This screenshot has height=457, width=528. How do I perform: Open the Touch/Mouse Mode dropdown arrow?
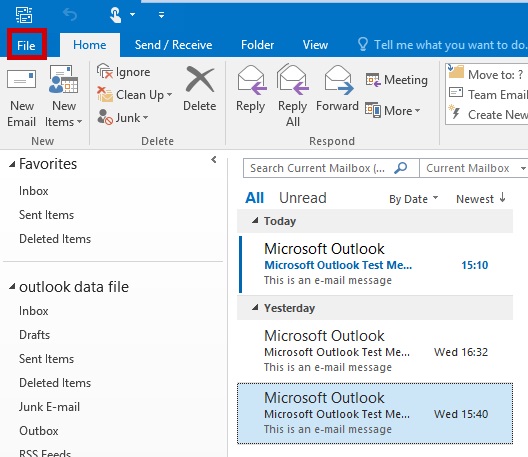tap(132, 14)
